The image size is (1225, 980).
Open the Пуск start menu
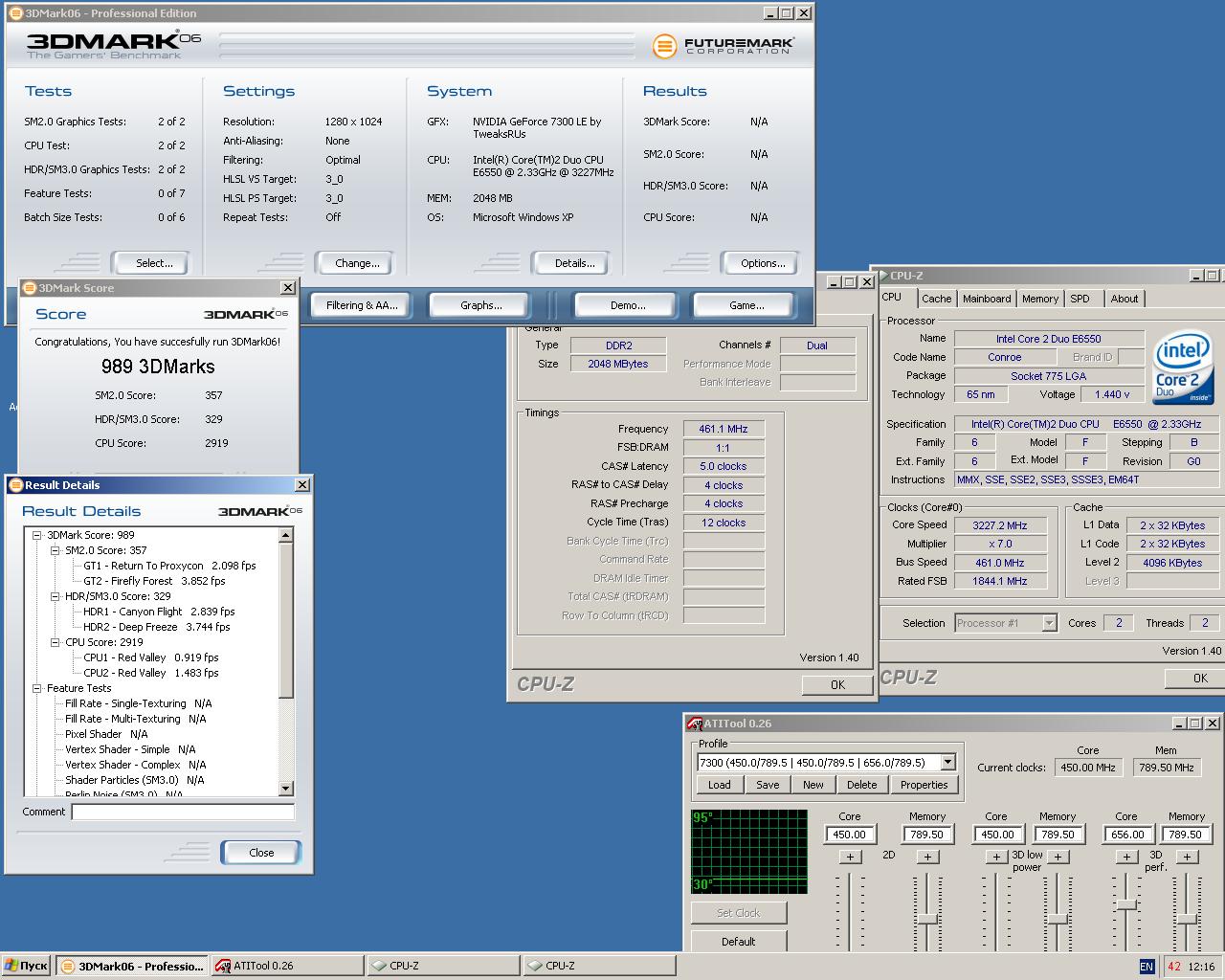click(x=26, y=966)
